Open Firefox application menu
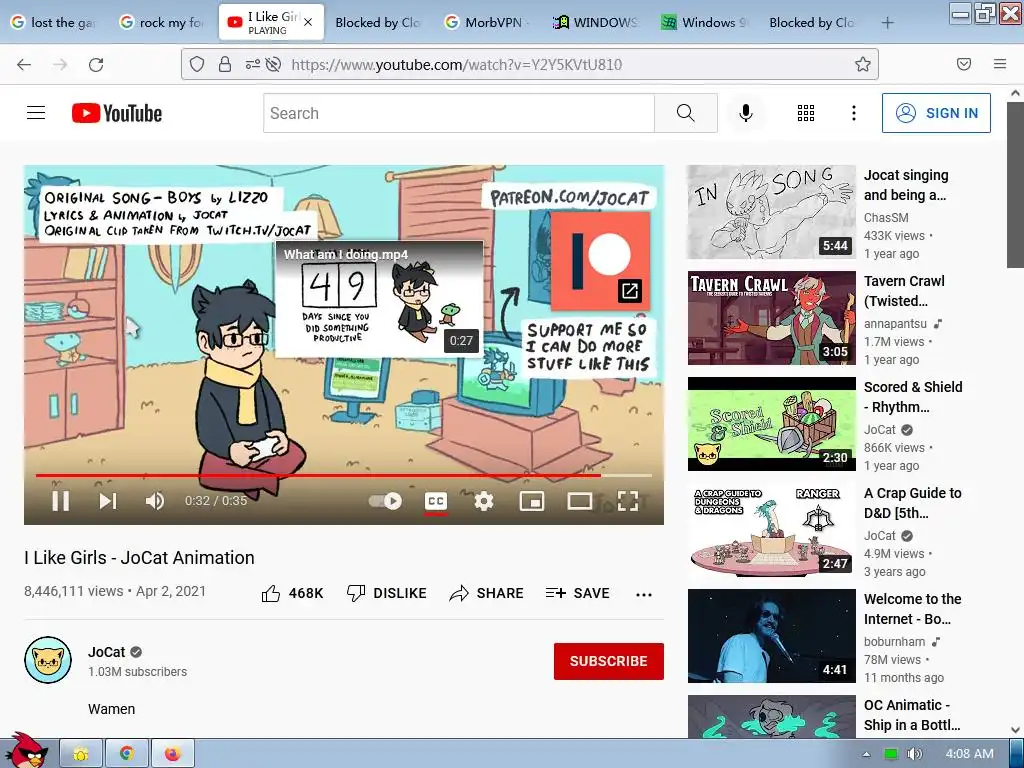Screen dimensions: 1024x768 [1000, 64]
